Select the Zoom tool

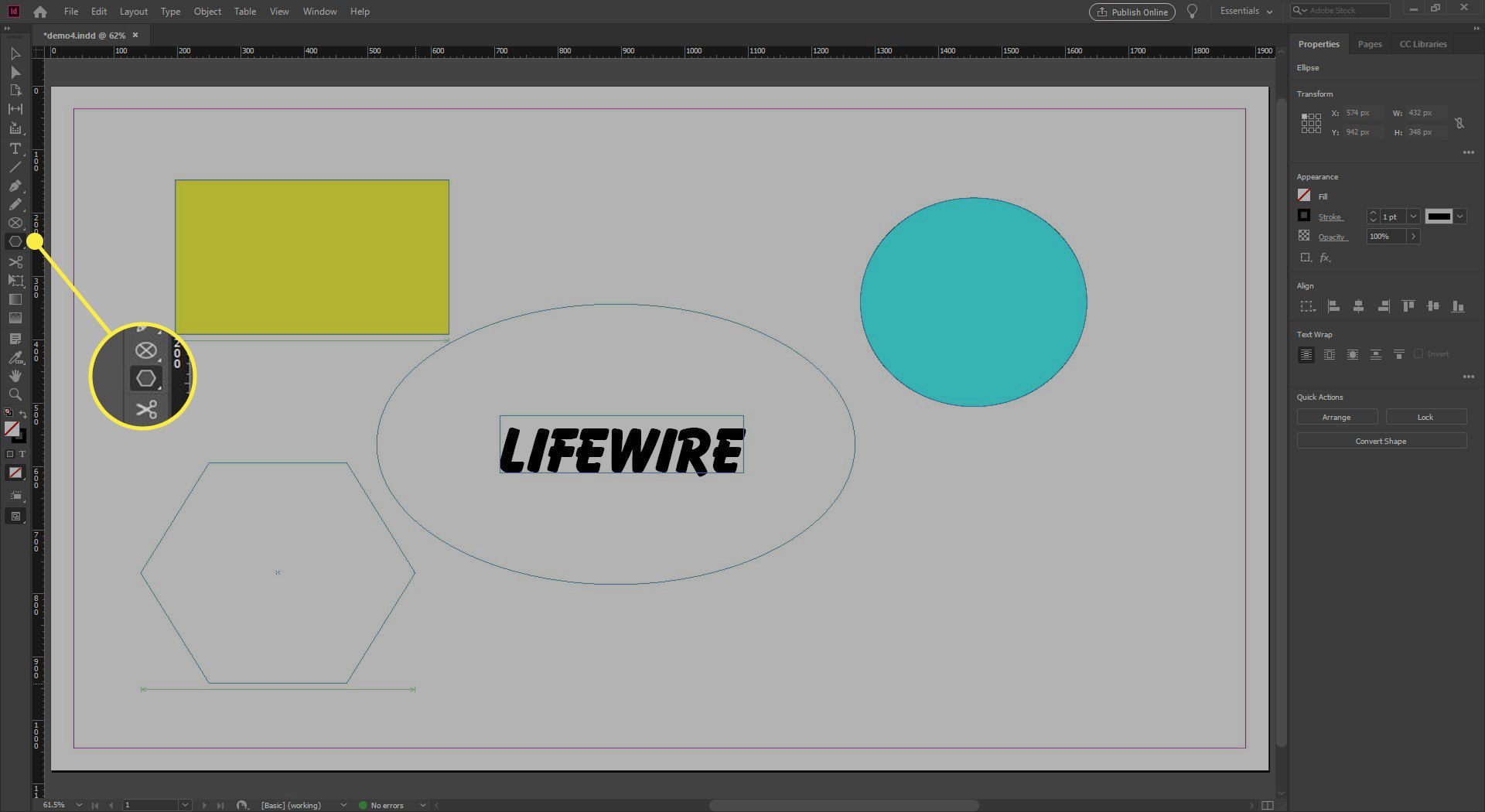point(15,394)
